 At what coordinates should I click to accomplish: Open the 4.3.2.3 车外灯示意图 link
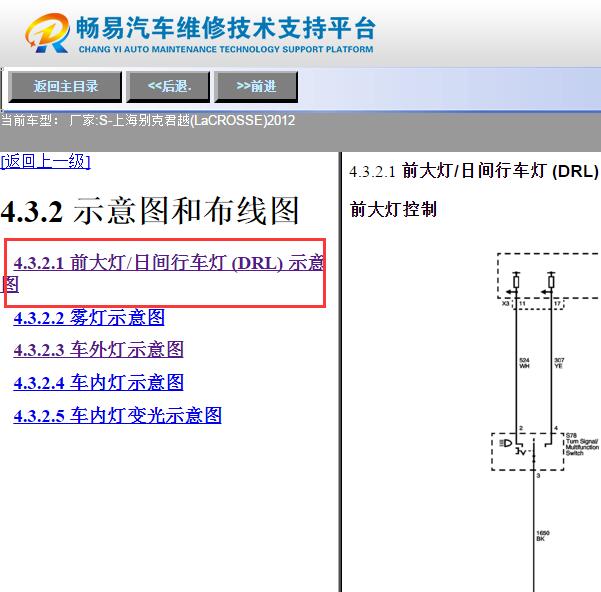(99, 350)
